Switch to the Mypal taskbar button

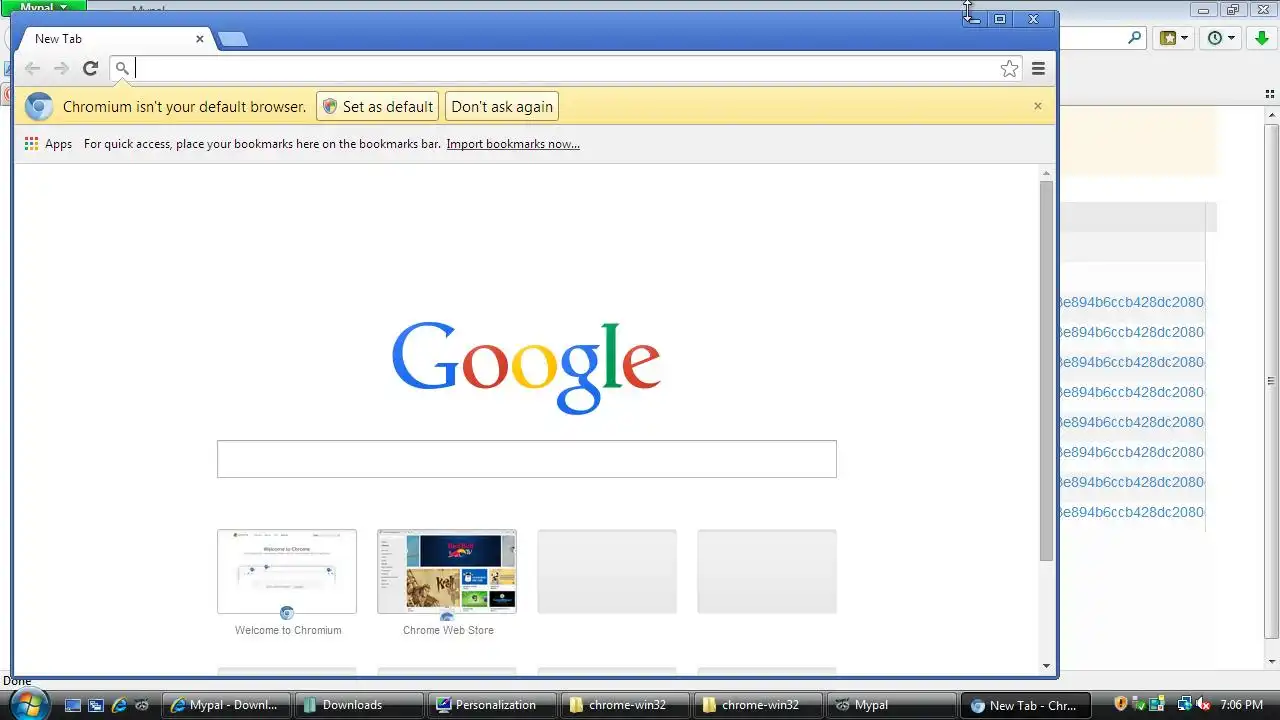click(x=892, y=705)
